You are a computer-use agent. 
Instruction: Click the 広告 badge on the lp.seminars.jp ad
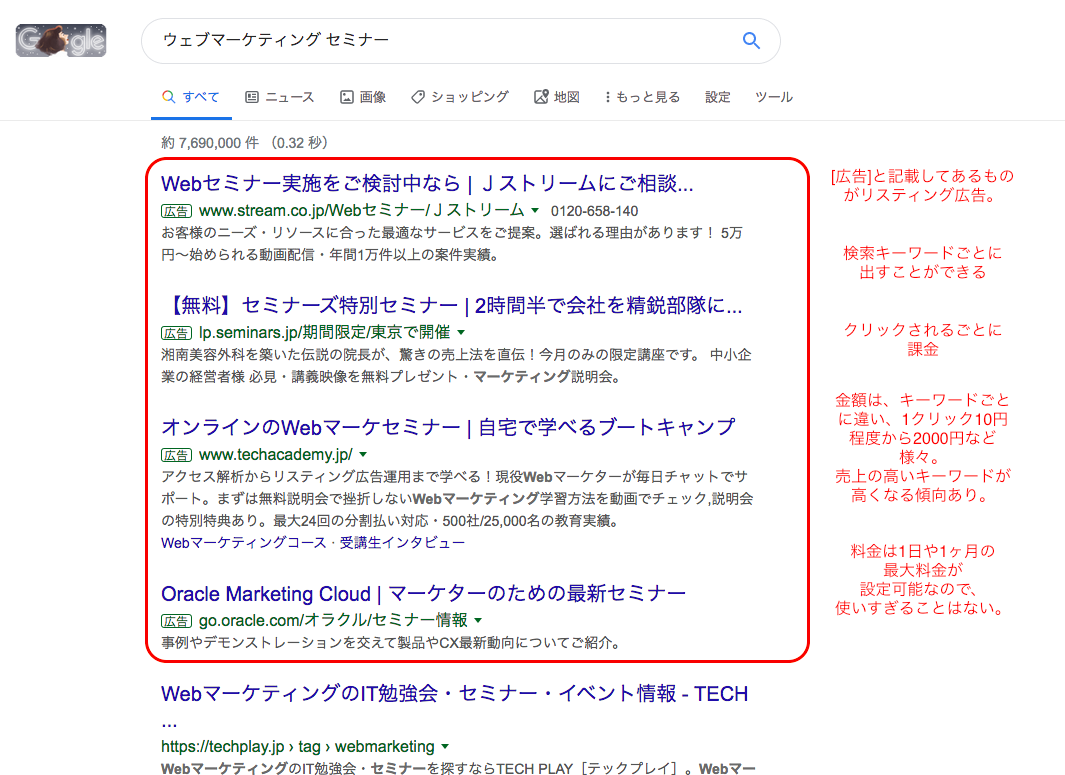177,333
